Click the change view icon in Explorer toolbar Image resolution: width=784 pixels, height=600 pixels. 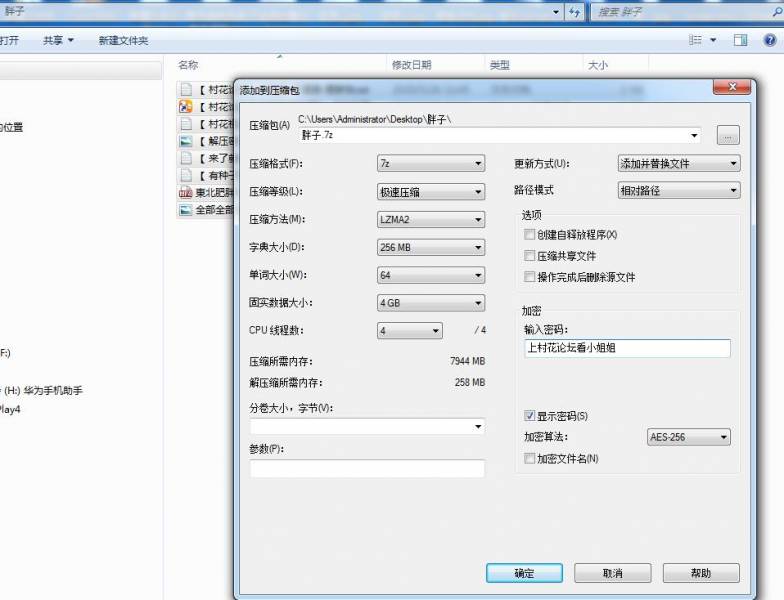696,40
